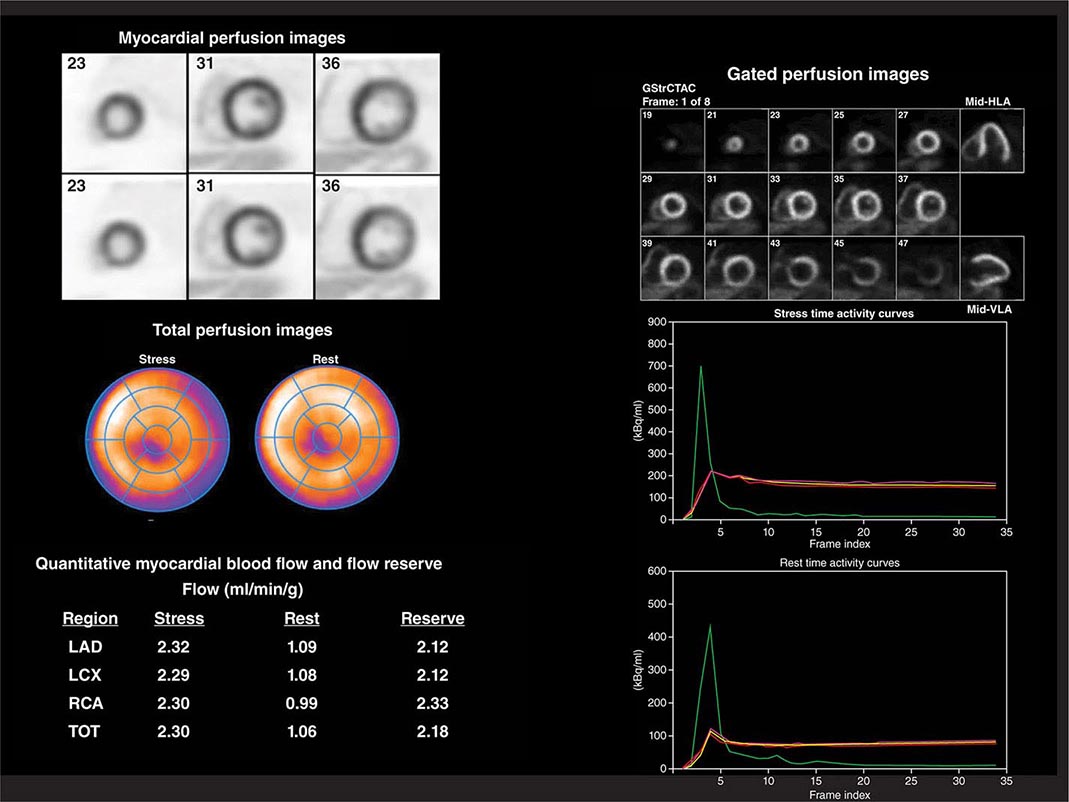1069x802 pixels.
Task: Click the underlined Region column header
Action: pyautogui.click(x=90, y=619)
